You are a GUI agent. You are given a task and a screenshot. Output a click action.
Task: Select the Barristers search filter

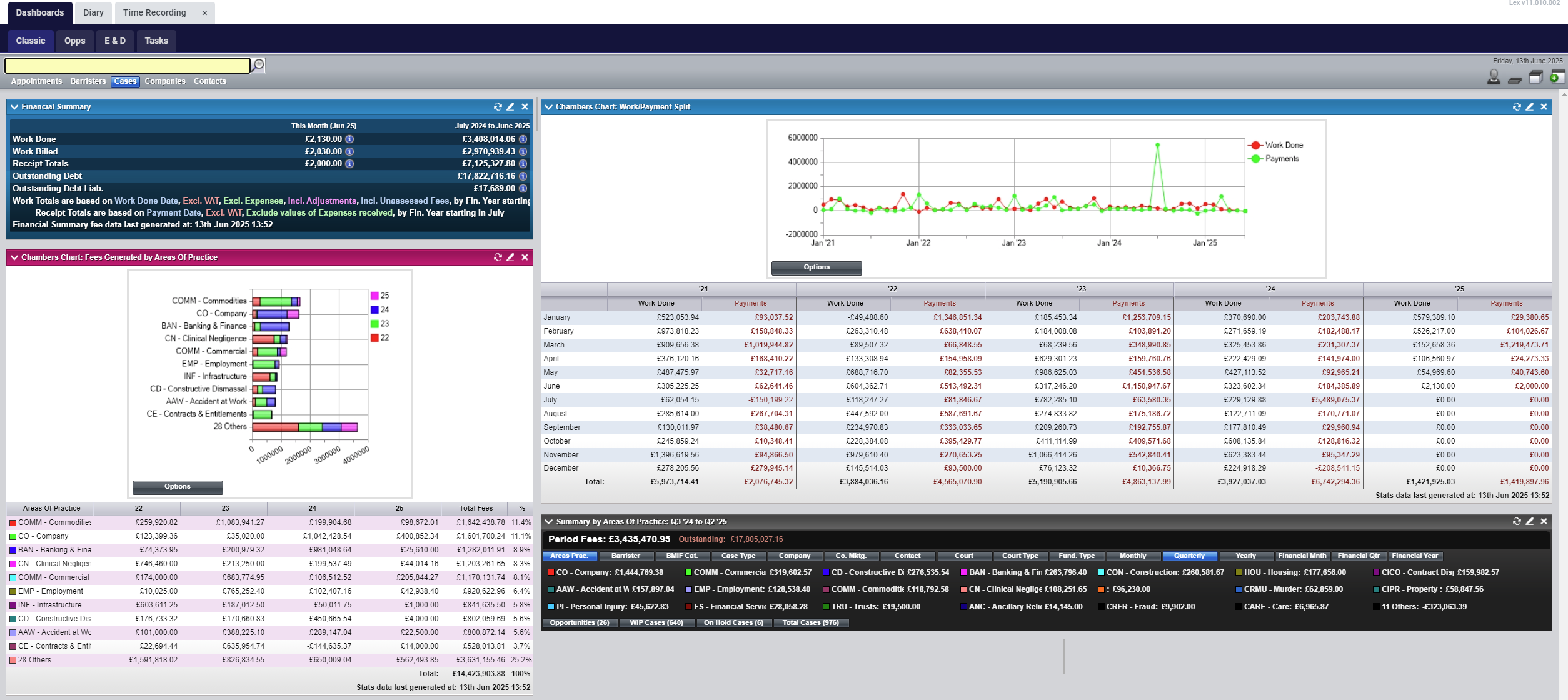[88, 81]
